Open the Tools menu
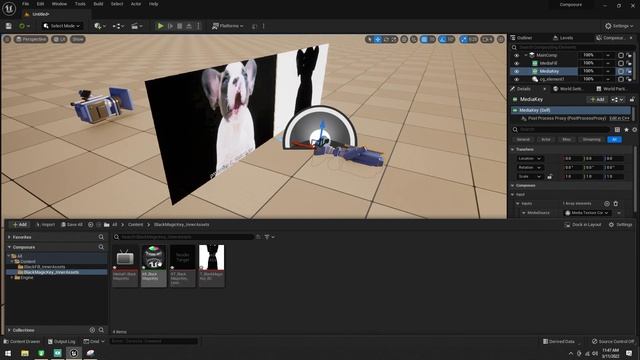640x360 pixels. point(80,4)
